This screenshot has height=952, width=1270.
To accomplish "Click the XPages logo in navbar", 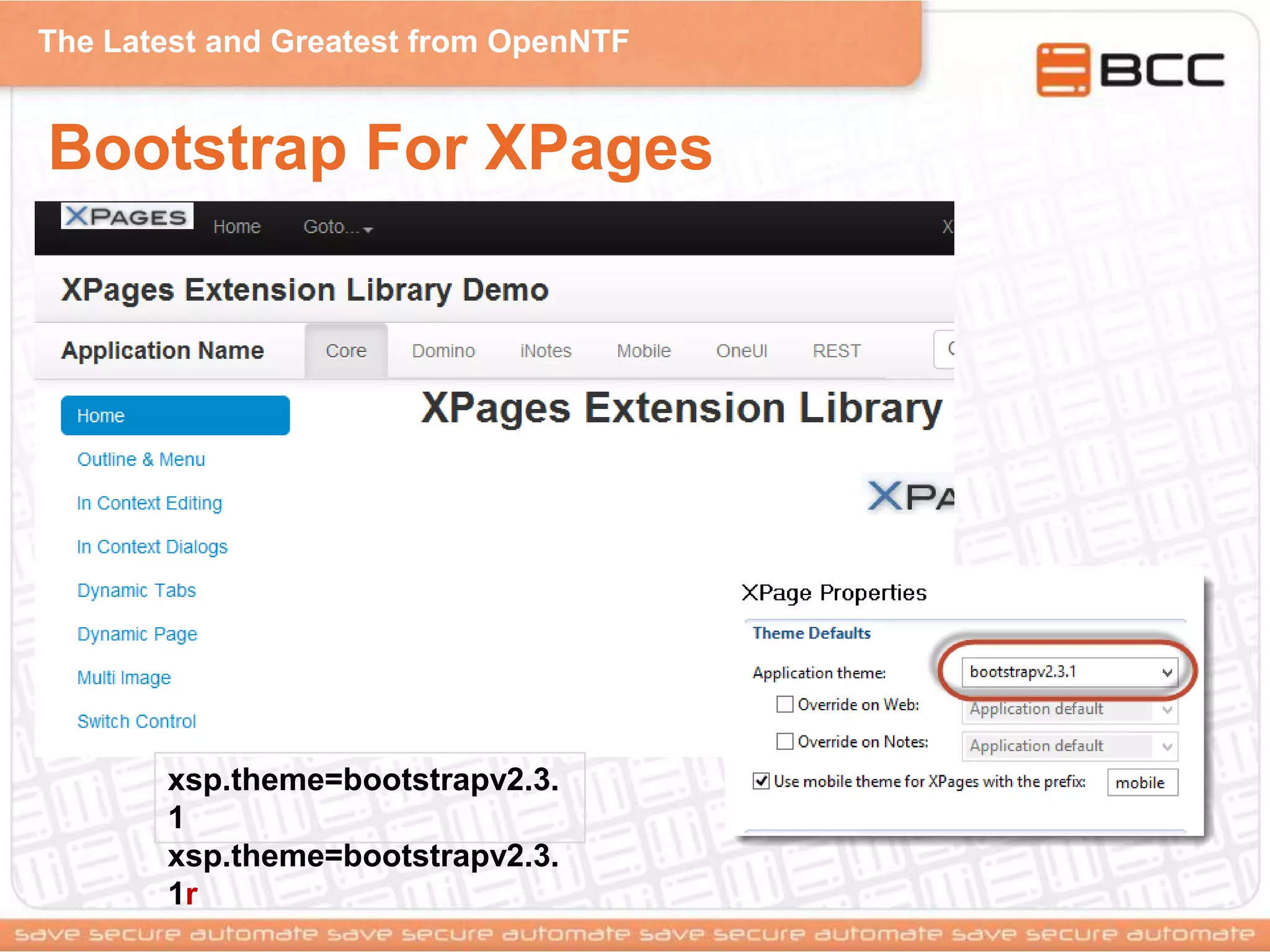I will (127, 216).
